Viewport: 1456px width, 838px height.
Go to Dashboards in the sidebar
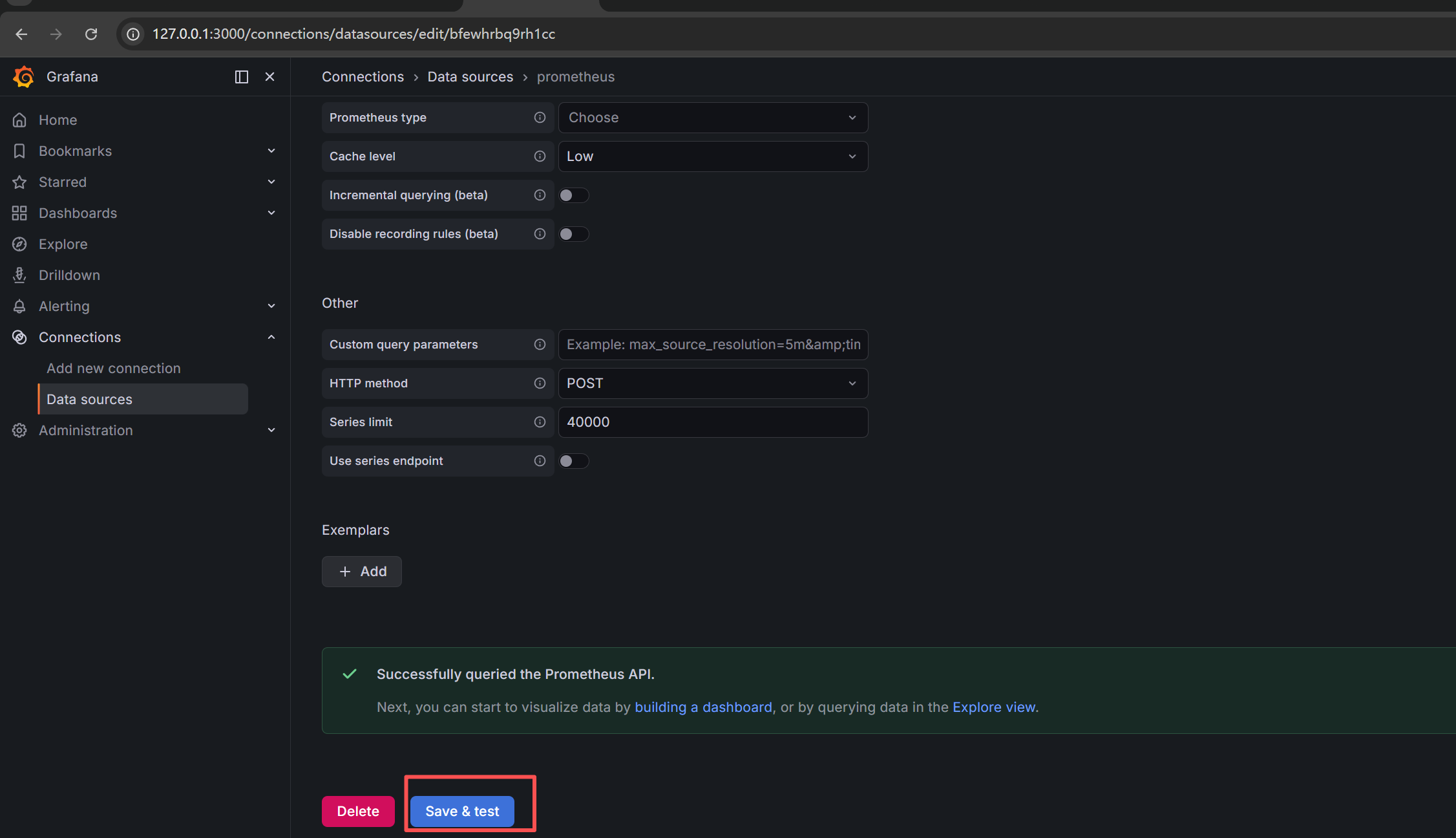[78, 213]
